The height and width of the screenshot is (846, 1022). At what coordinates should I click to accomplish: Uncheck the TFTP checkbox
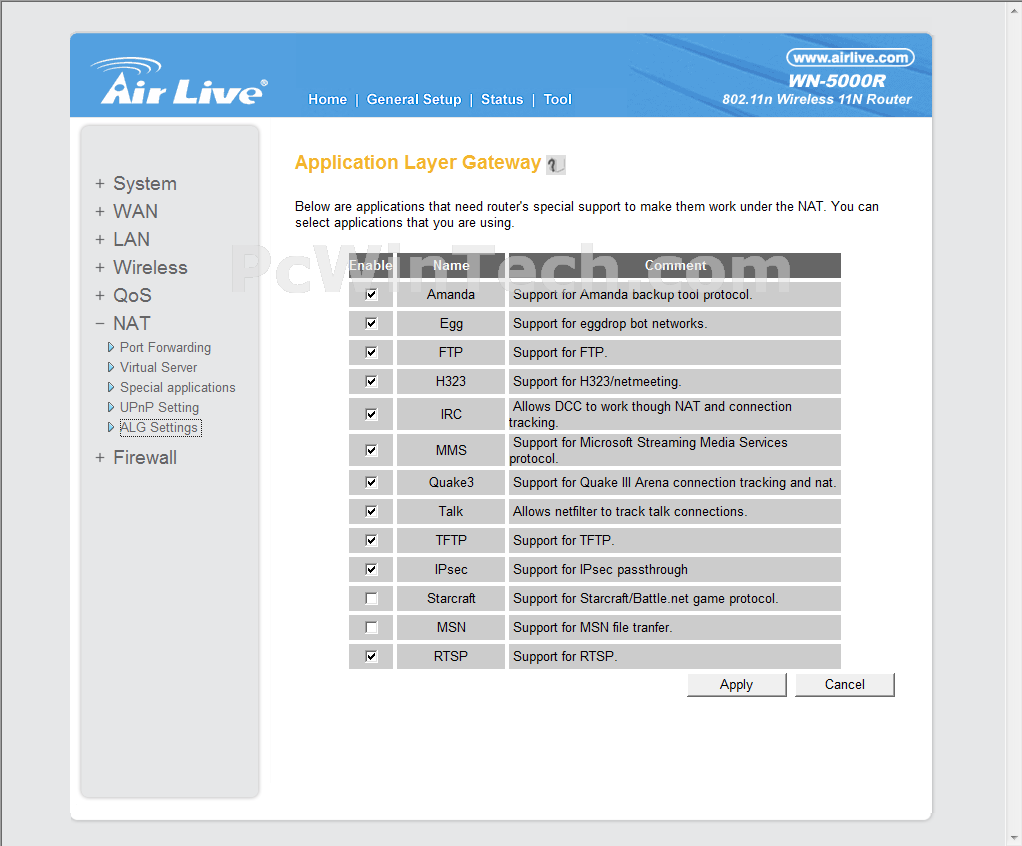371,540
